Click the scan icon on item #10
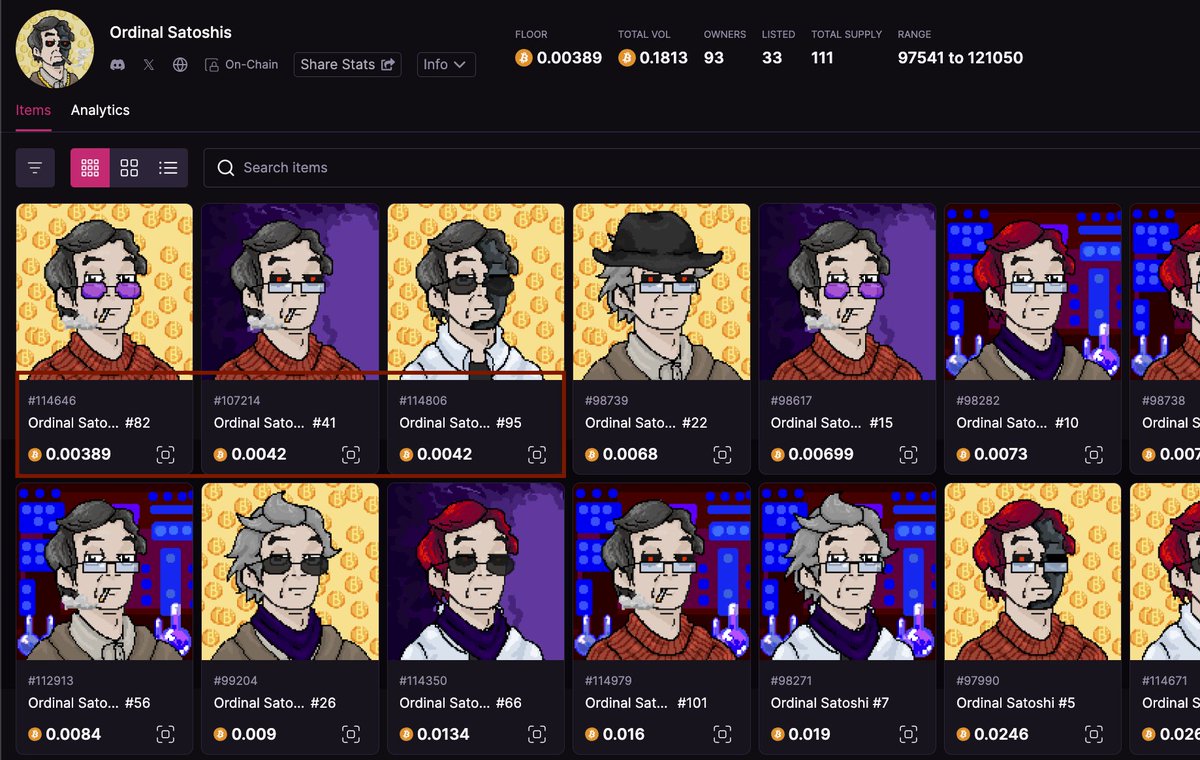The height and width of the screenshot is (760, 1200). coord(1094,455)
